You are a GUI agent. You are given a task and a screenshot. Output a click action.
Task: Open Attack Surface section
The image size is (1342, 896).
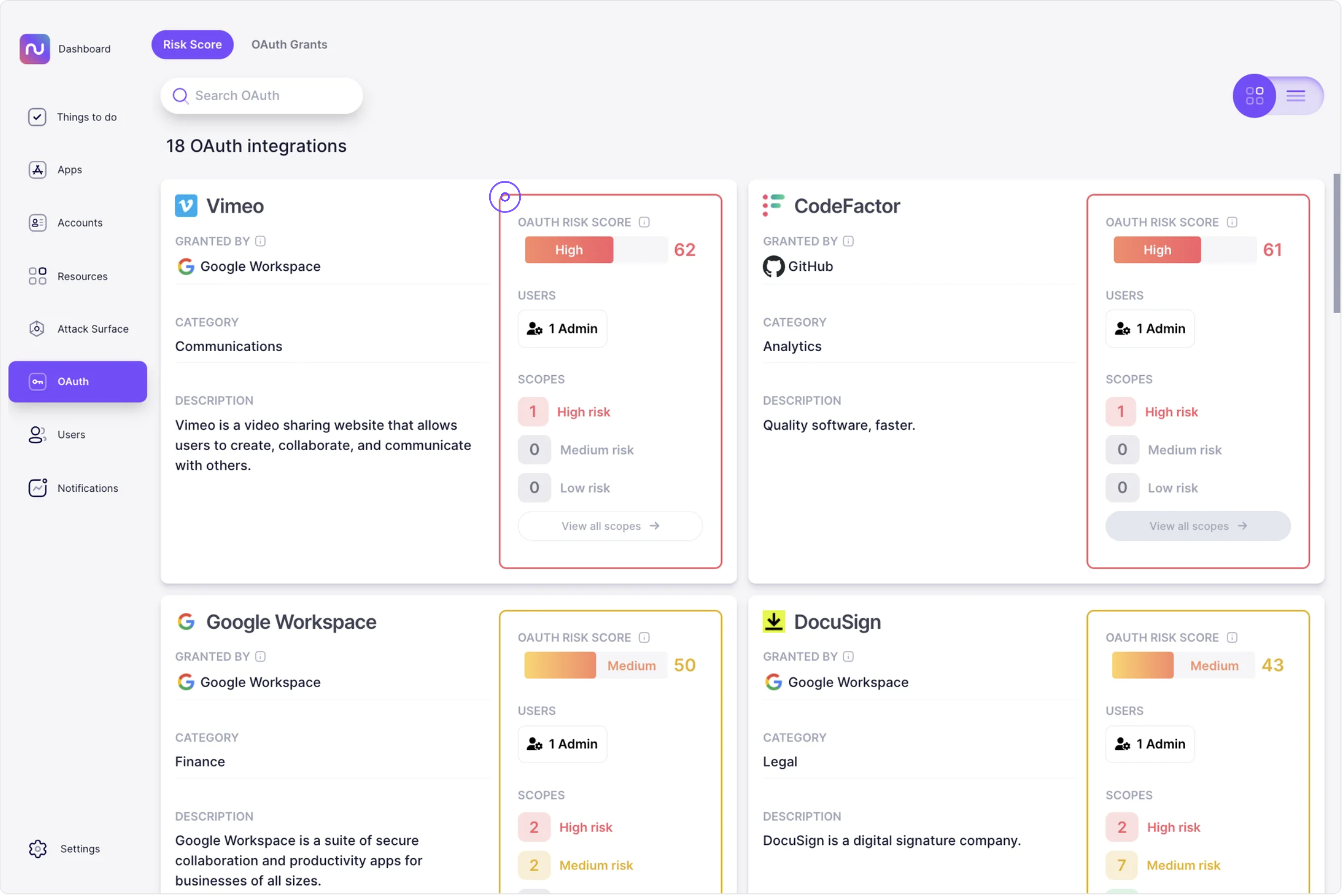(x=92, y=329)
